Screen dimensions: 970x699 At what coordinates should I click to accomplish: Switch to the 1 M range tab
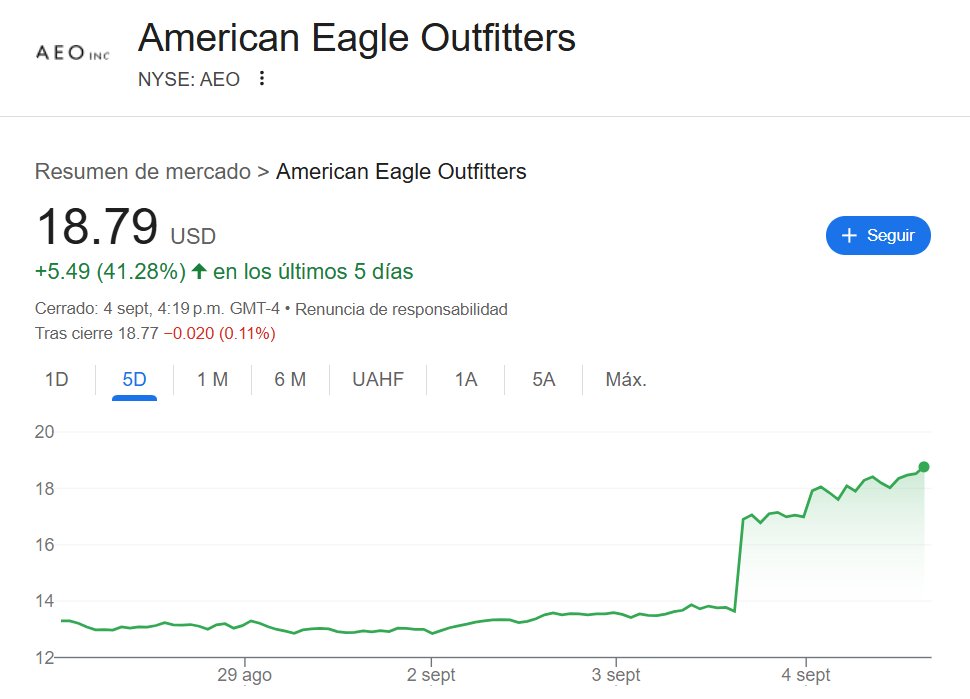pyautogui.click(x=212, y=380)
